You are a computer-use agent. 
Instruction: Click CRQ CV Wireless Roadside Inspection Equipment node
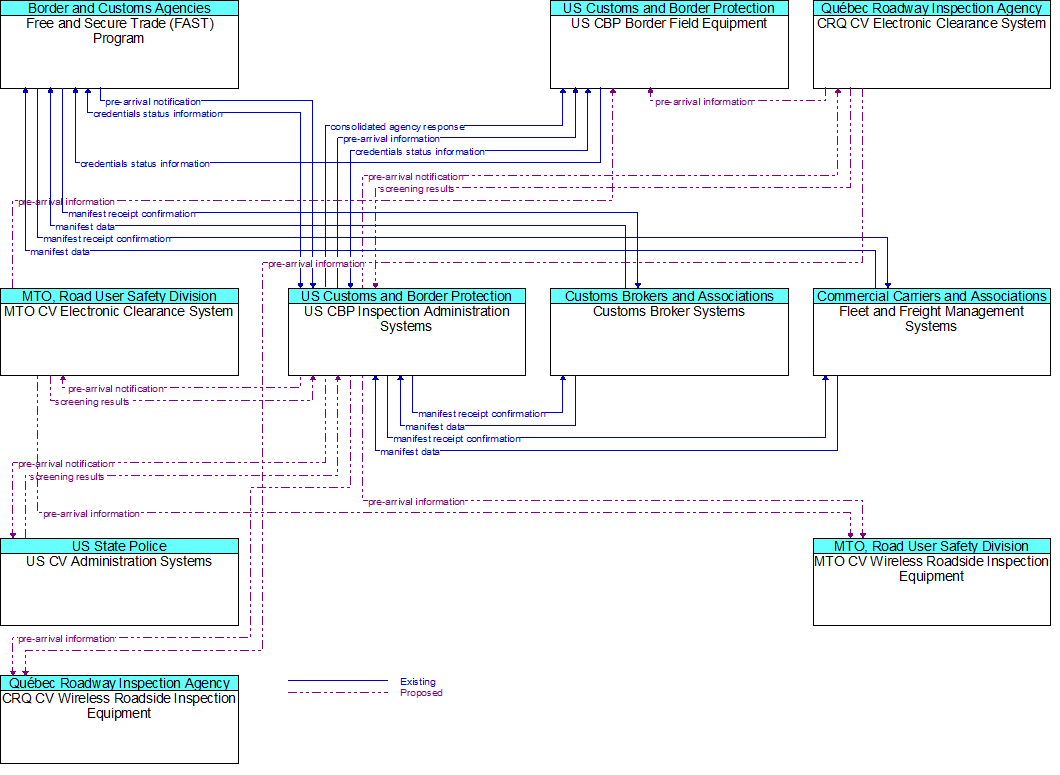point(120,720)
